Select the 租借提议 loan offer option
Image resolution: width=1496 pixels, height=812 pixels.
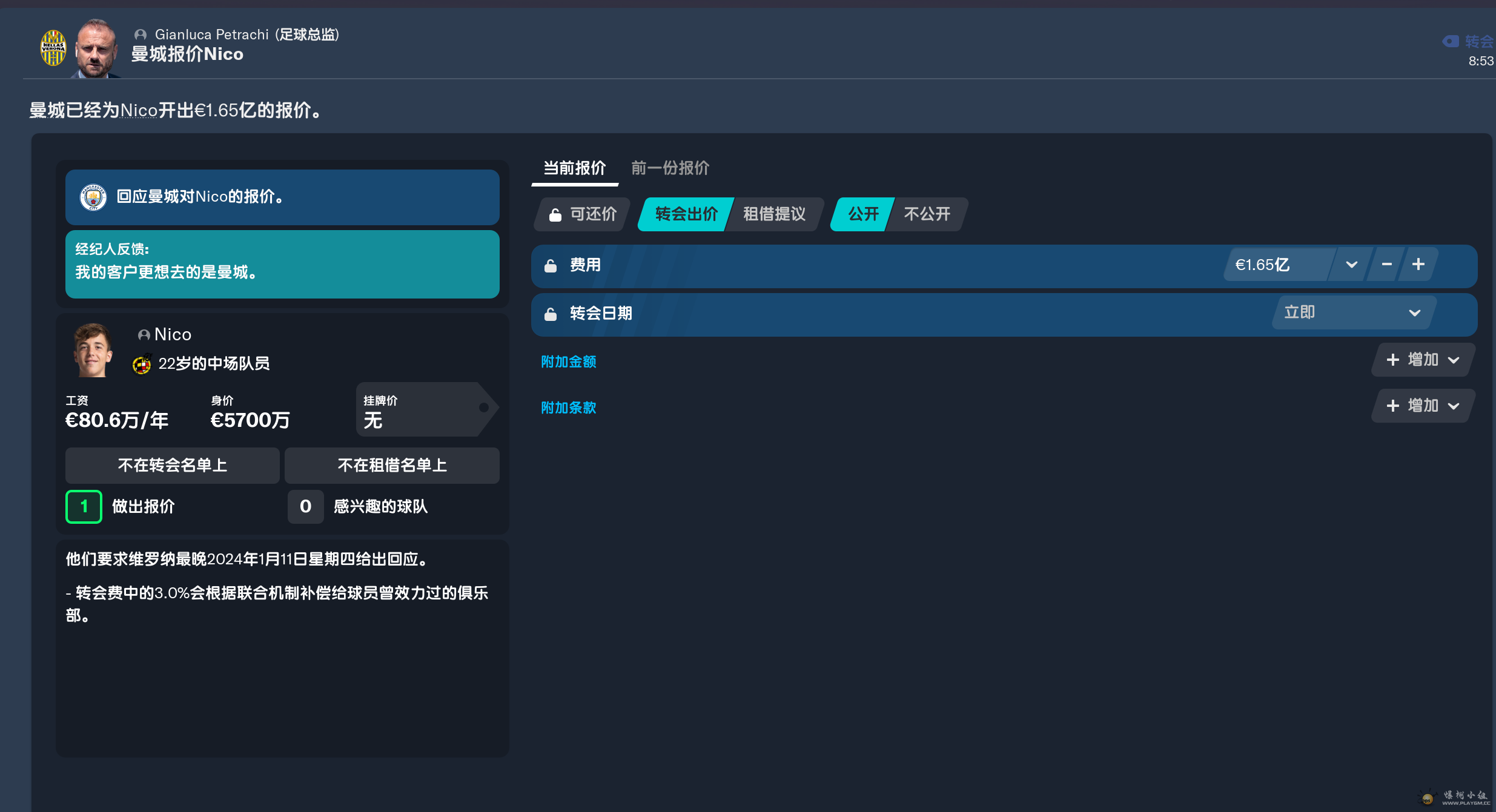[x=774, y=214]
